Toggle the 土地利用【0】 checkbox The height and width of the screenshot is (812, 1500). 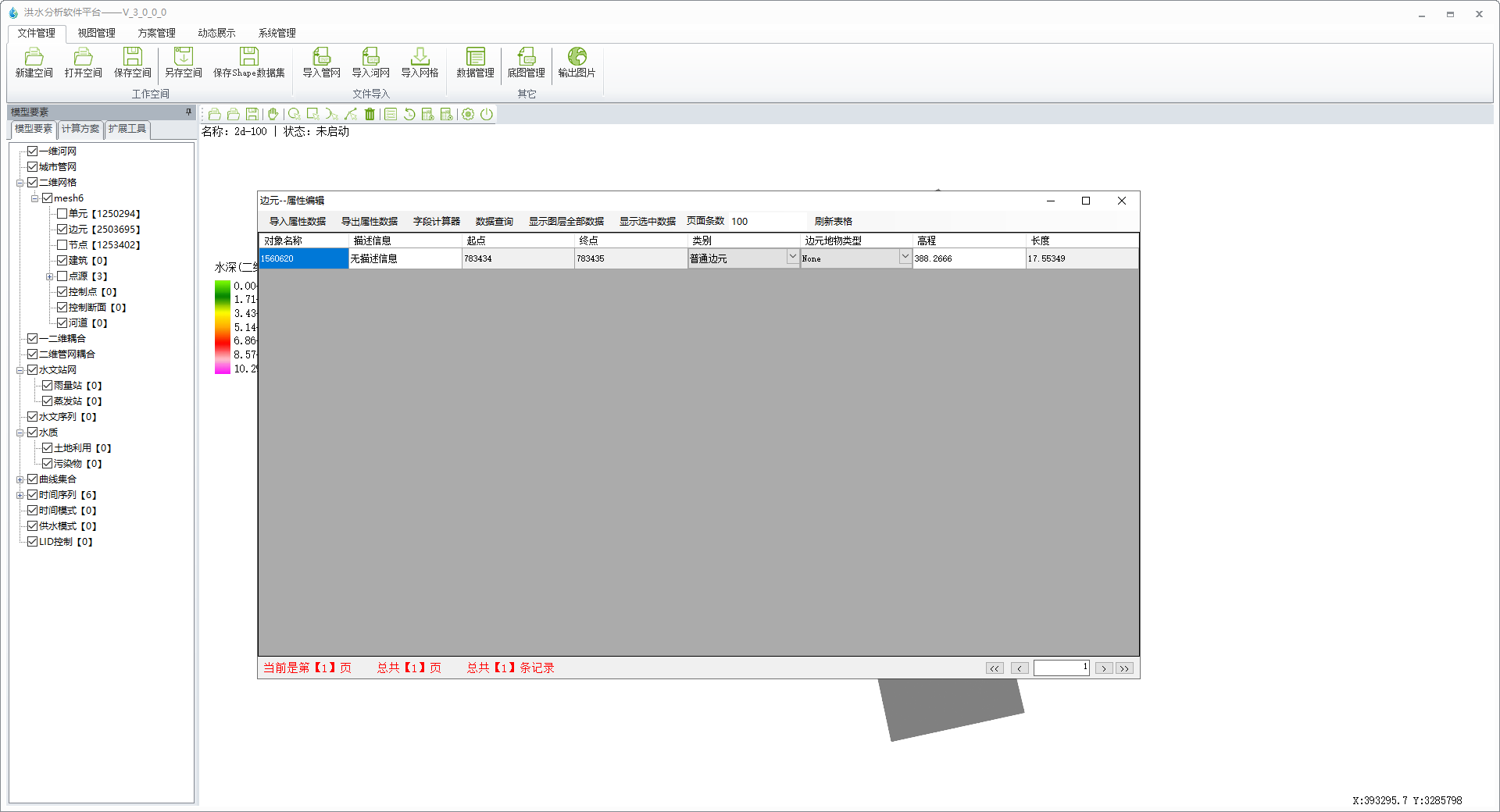pyautogui.click(x=47, y=447)
